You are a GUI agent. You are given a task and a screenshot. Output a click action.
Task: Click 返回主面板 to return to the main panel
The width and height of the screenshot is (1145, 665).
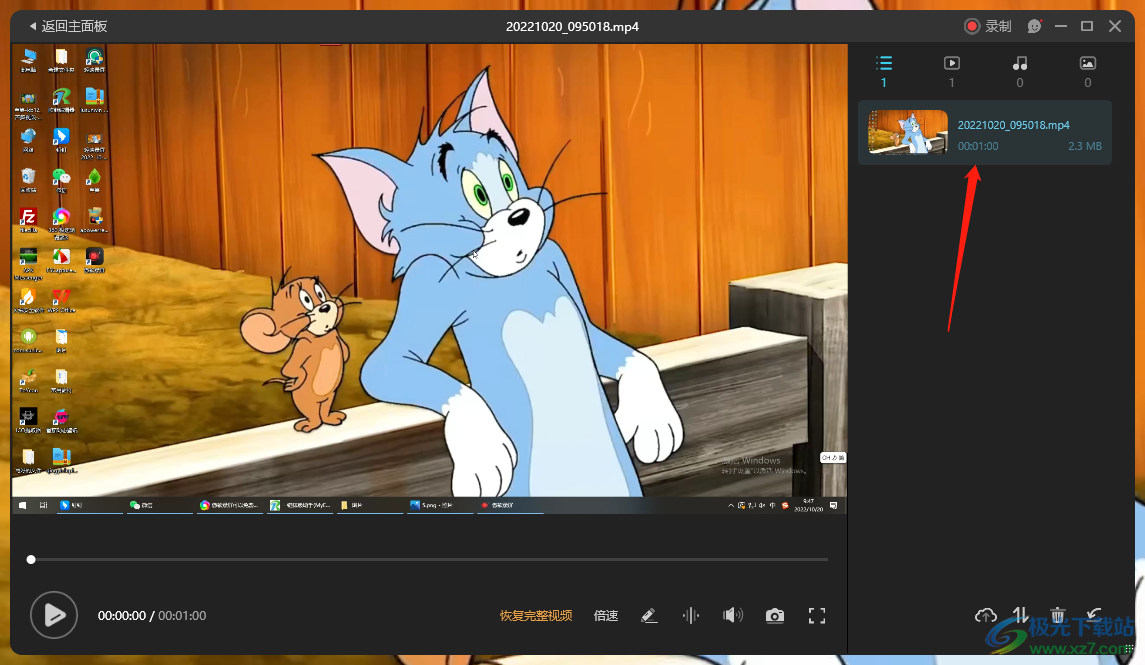69,26
